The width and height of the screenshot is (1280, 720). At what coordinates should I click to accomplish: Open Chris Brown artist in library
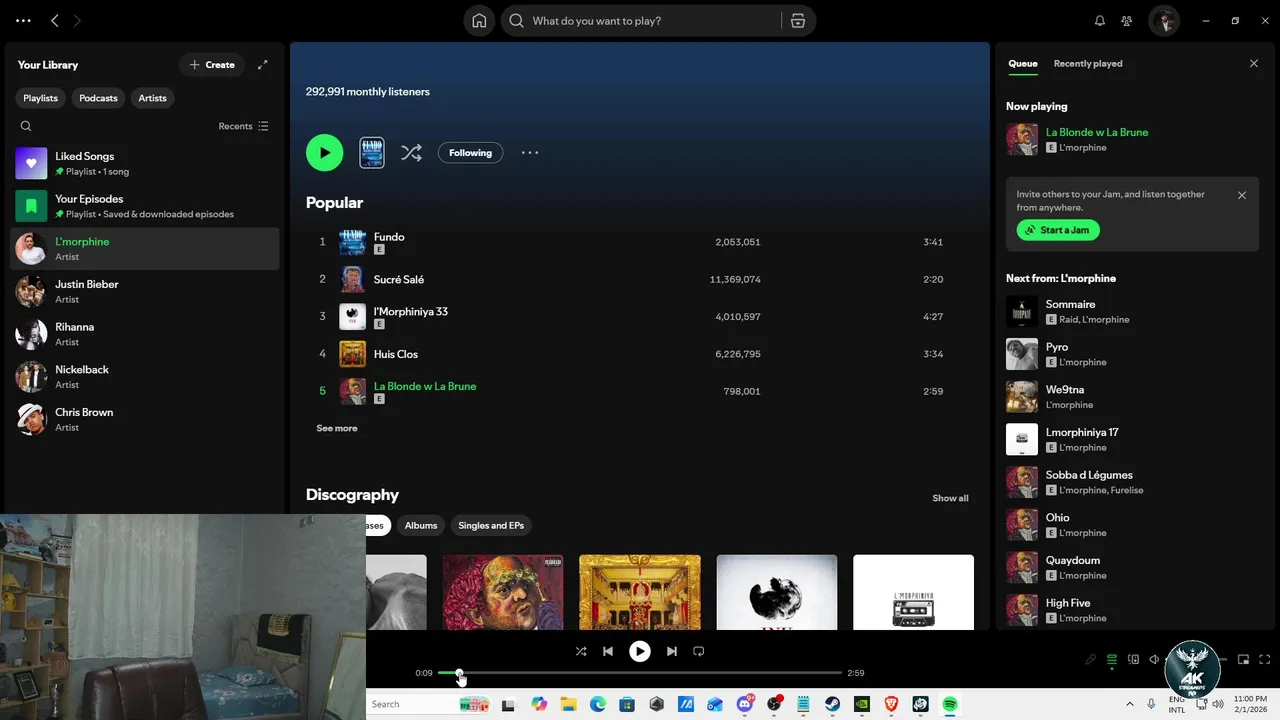[145, 419]
